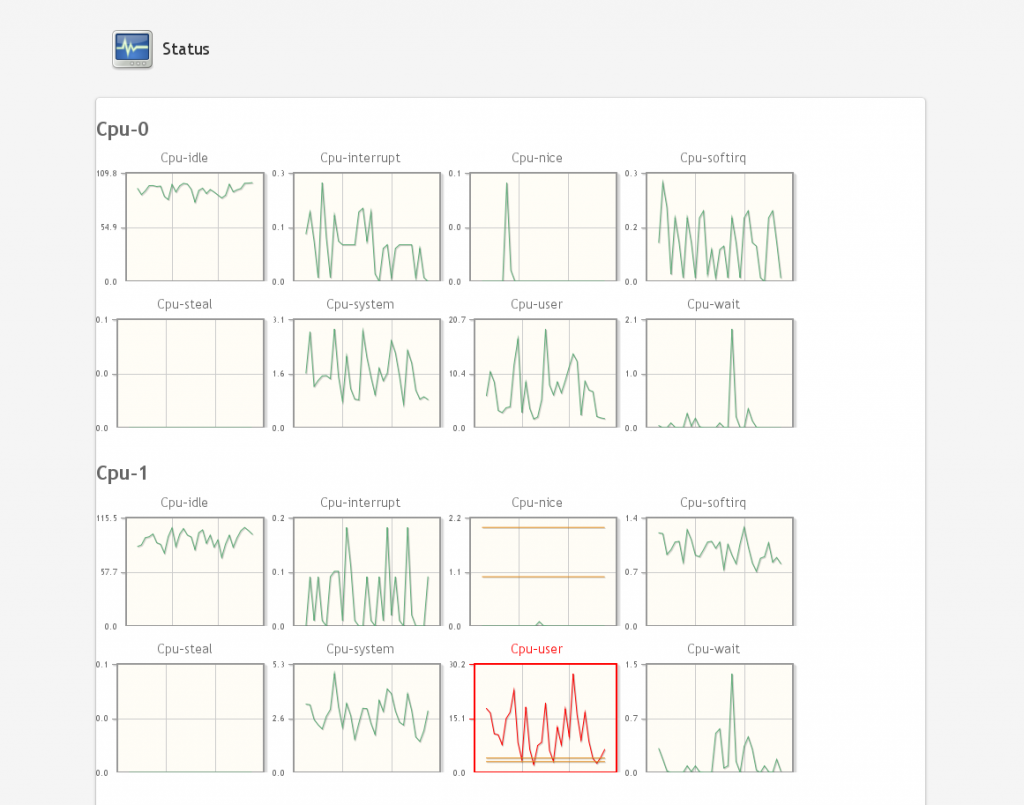The height and width of the screenshot is (805, 1024).
Task: Click the 10.4 axis value
Action: (x=457, y=374)
